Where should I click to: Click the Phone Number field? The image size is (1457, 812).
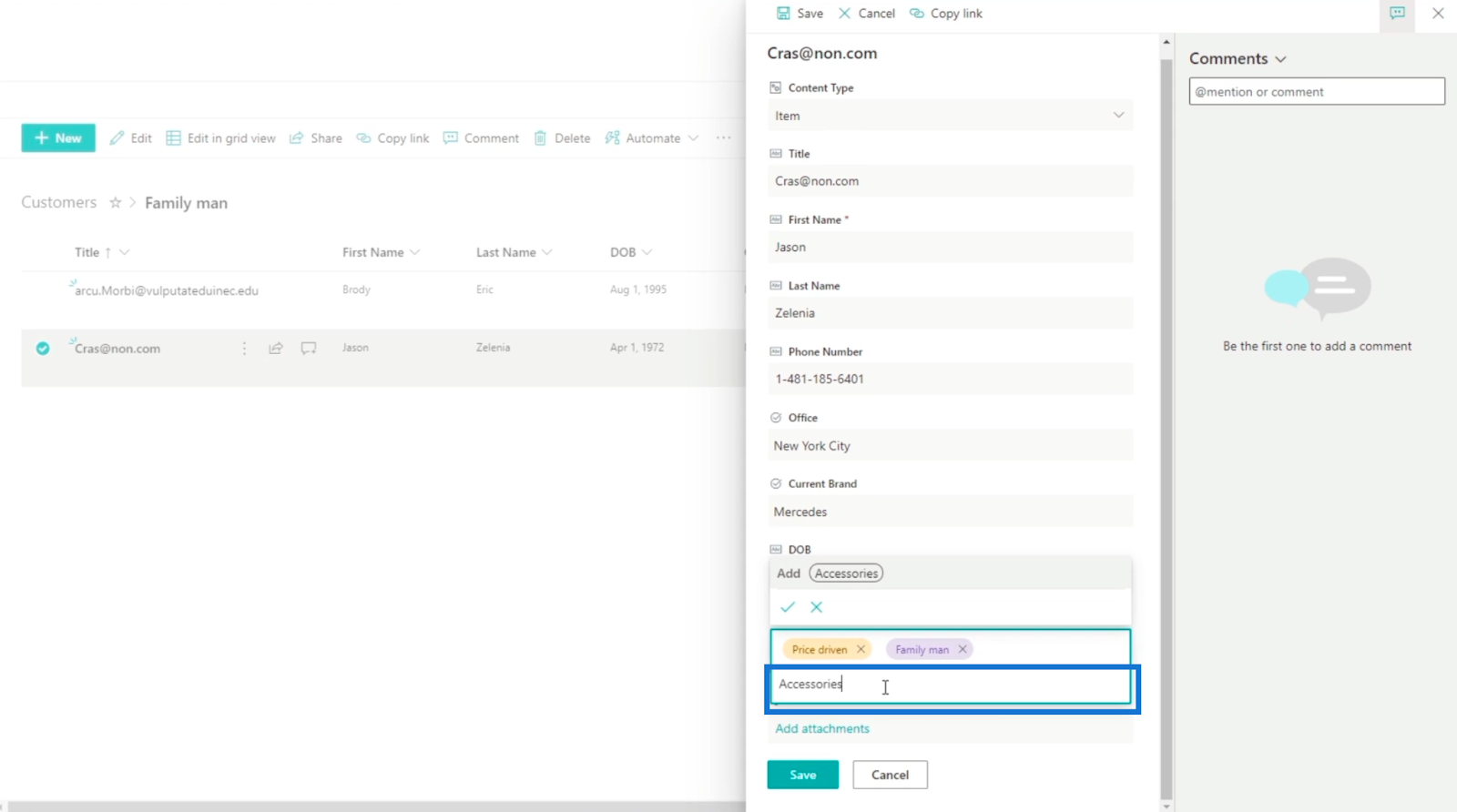(951, 379)
